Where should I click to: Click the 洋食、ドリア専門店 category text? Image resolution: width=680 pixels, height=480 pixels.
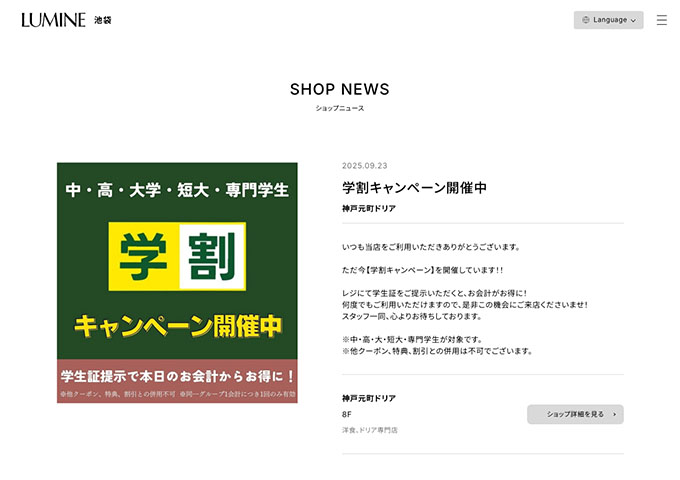(x=369, y=430)
